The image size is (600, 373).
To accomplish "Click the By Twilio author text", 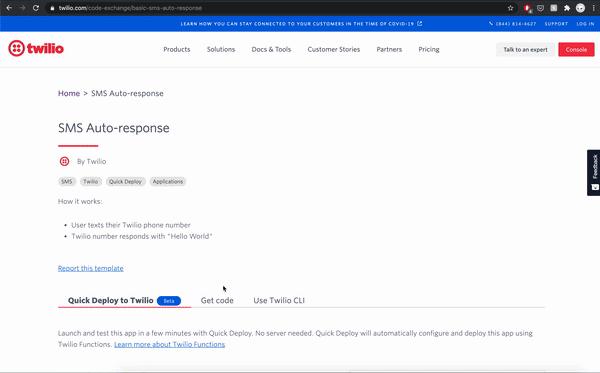I will [91, 161].
